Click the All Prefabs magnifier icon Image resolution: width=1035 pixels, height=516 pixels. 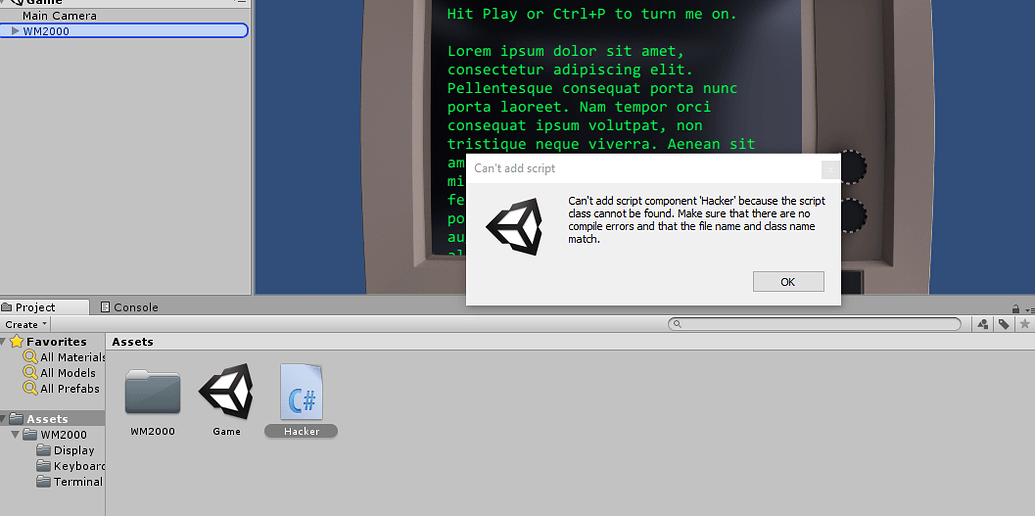pos(30,389)
